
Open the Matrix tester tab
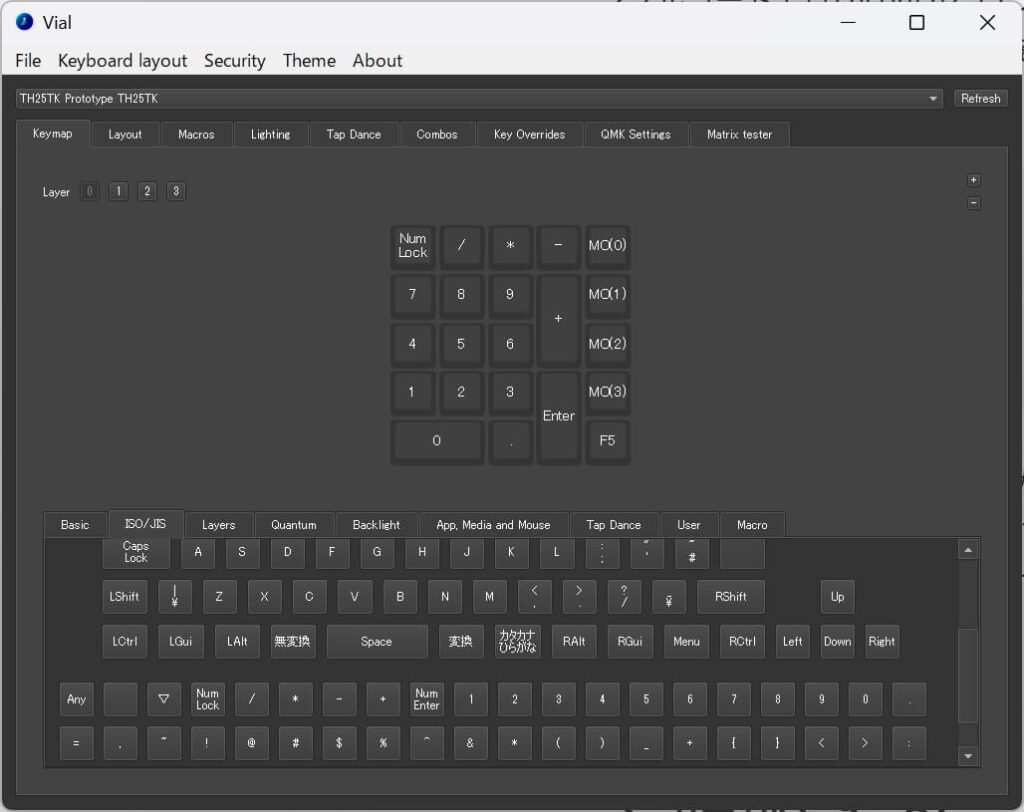[x=739, y=135]
